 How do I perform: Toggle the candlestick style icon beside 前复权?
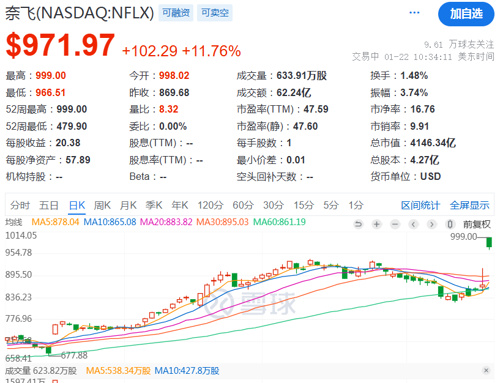tap(450, 224)
